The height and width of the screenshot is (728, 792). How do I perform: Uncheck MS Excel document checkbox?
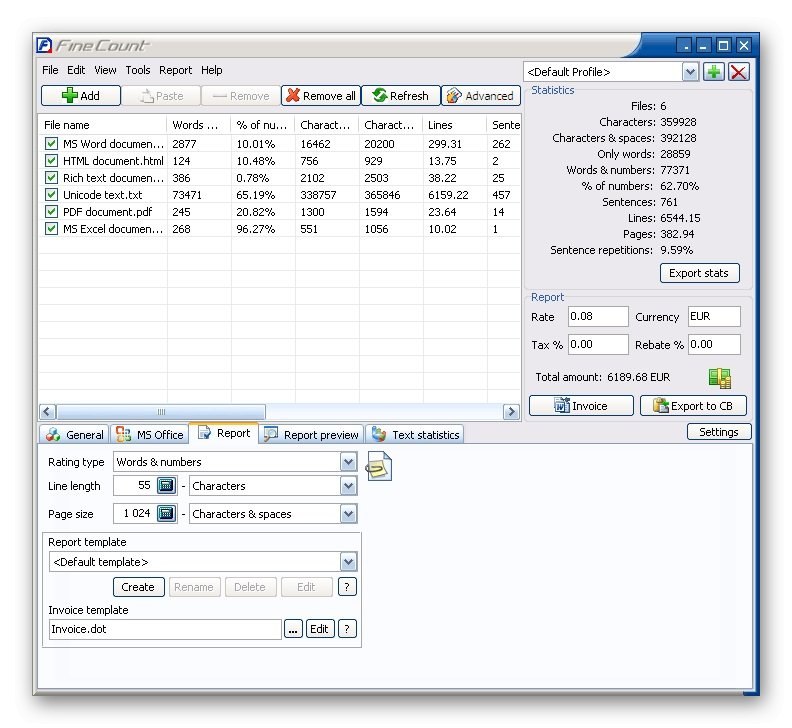tap(51, 229)
